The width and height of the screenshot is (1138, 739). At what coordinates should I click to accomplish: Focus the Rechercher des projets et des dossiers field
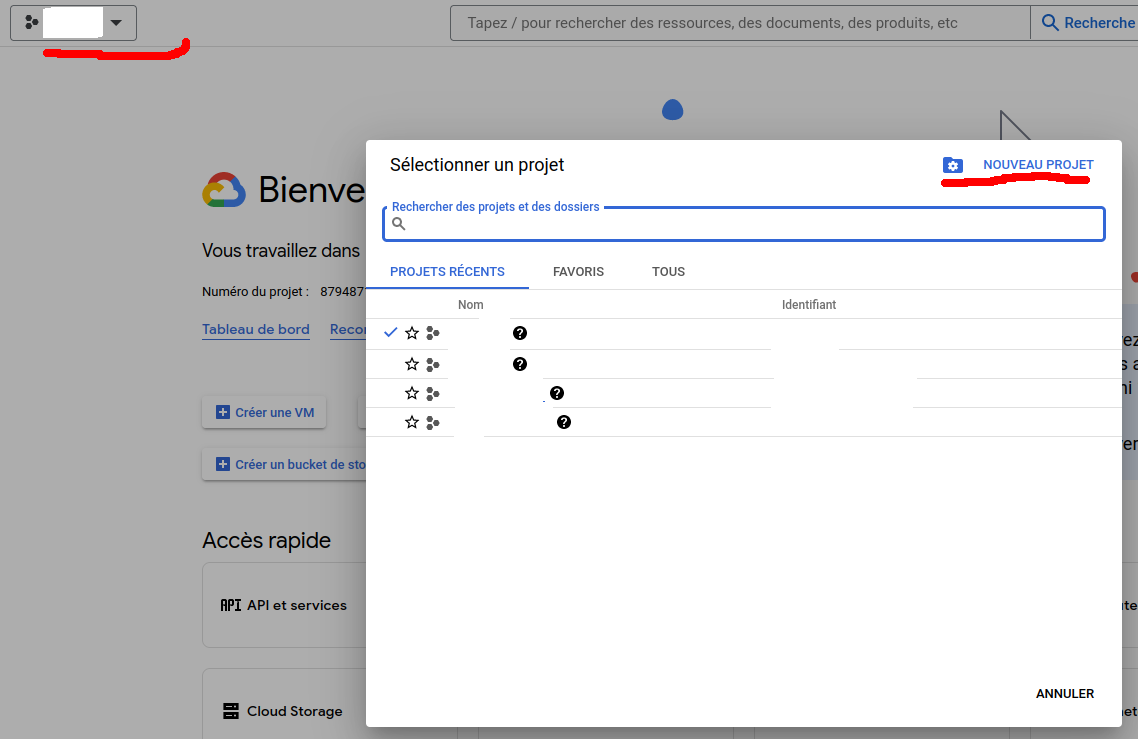coord(744,224)
